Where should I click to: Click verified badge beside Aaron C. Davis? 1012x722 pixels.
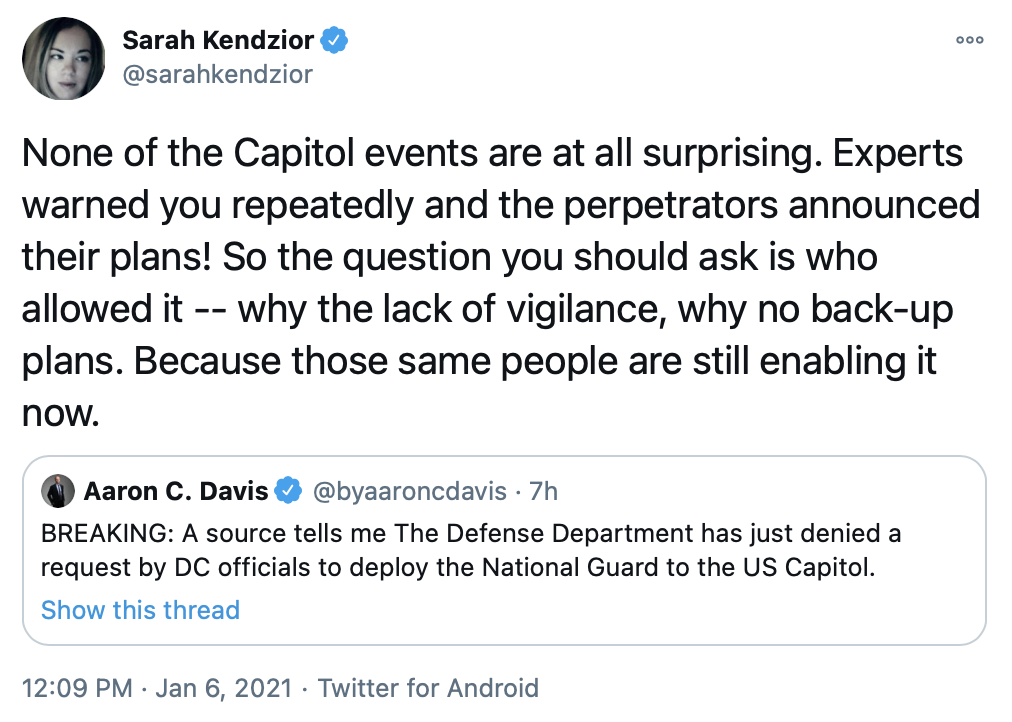(290, 491)
